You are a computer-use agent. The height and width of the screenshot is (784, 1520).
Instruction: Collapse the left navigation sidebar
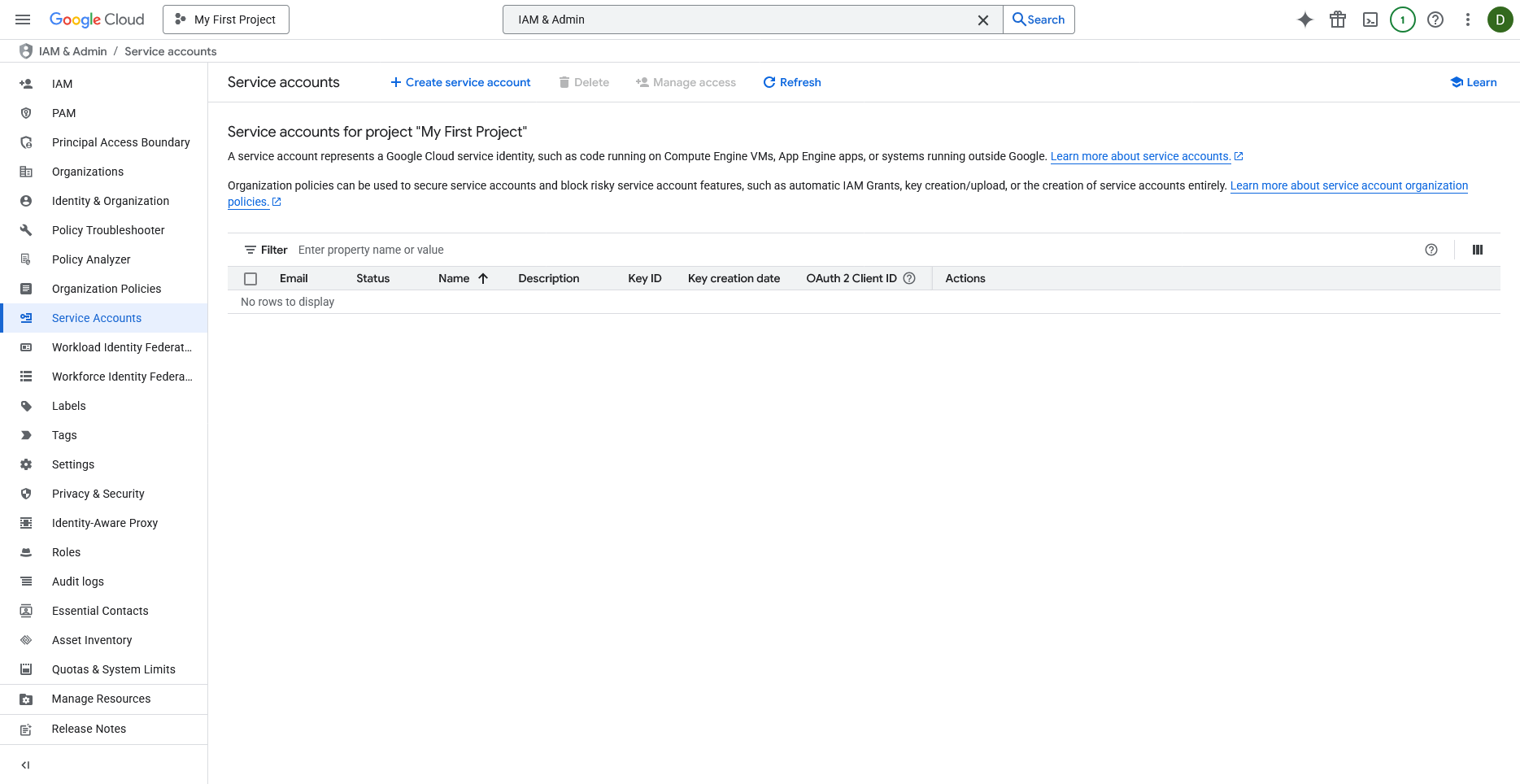click(25, 764)
